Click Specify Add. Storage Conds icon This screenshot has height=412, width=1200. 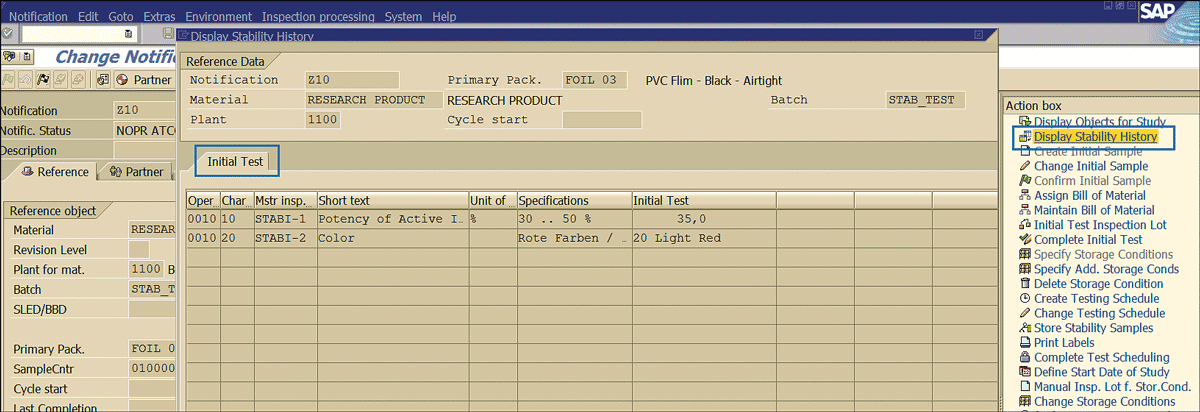pos(1025,269)
